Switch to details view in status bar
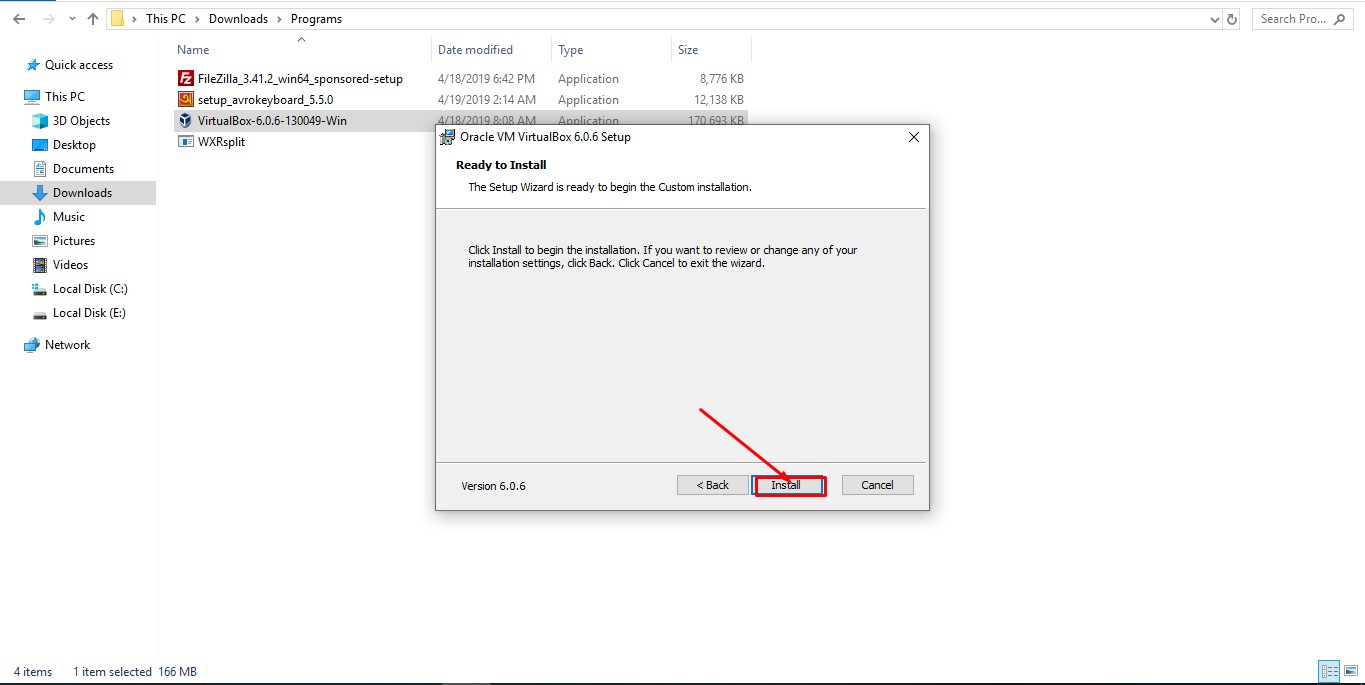This screenshot has height=685, width=1365. point(1329,672)
